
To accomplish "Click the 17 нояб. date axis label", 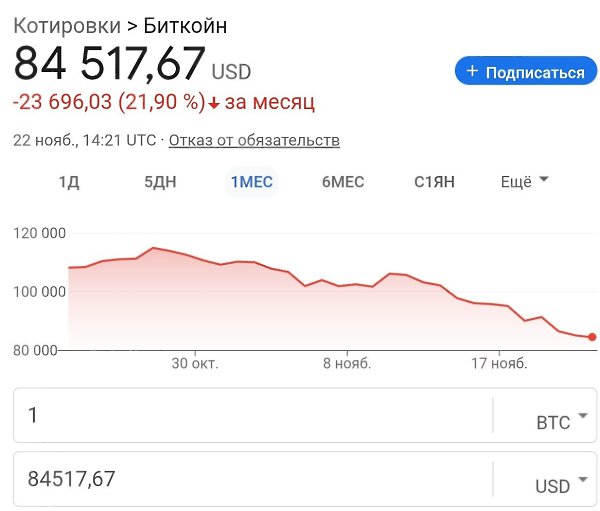I will (x=500, y=363).
